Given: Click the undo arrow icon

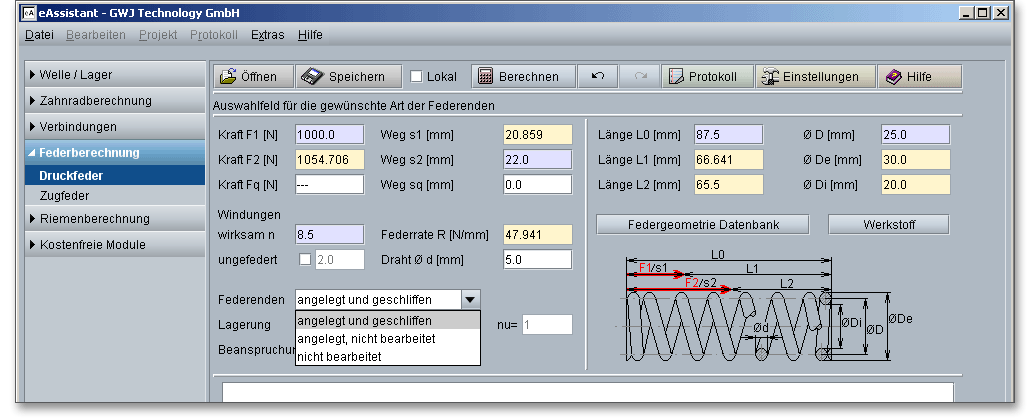Looking at the screenshot, I should pyautogui.click(x=597, y=77).
